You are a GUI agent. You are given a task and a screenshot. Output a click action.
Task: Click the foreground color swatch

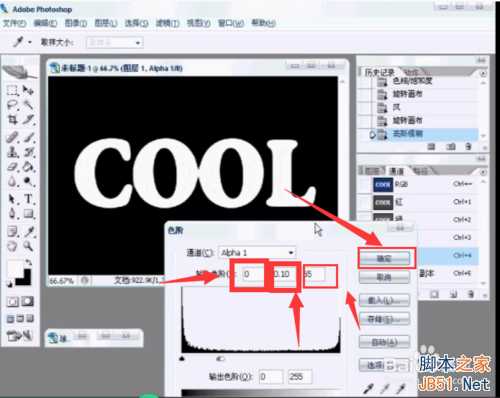pos(15,268)
